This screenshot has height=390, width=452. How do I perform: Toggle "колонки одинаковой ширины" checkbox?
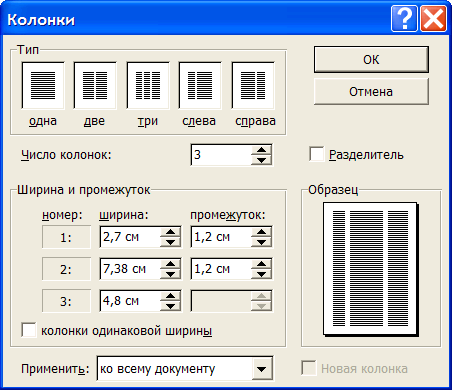[29, 330]
